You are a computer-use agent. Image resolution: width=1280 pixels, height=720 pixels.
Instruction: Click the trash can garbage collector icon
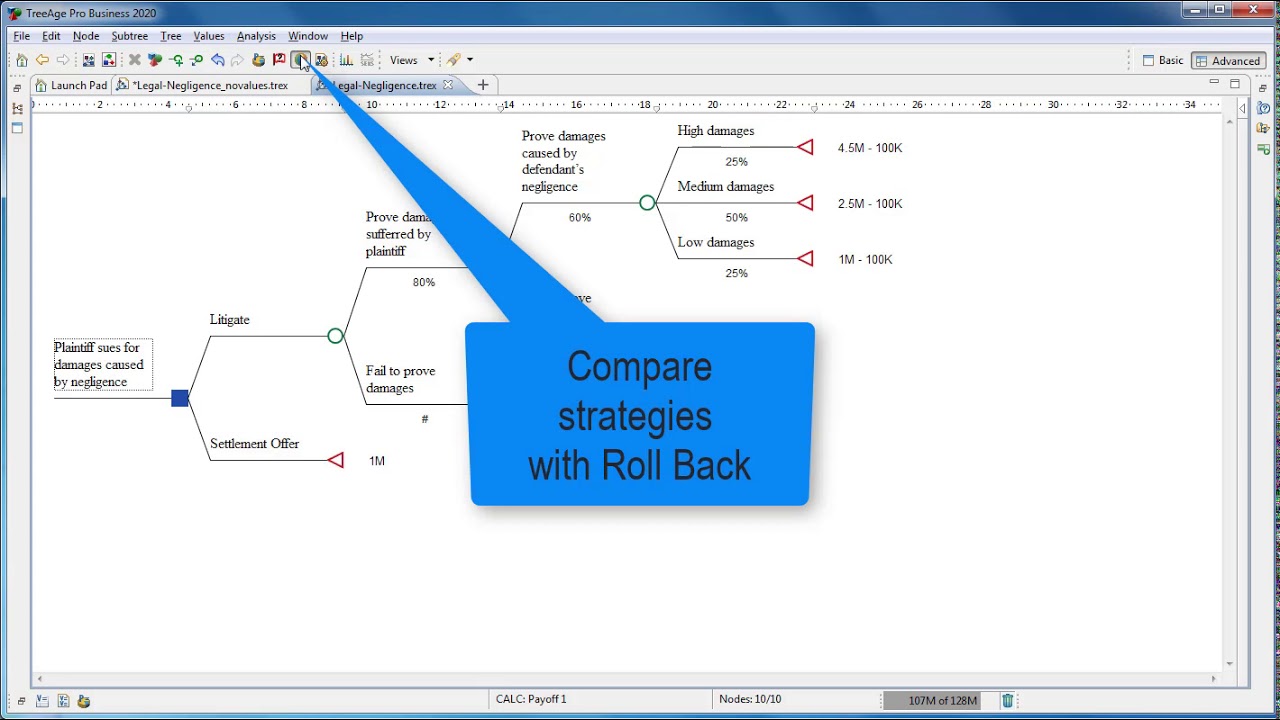1008,701
